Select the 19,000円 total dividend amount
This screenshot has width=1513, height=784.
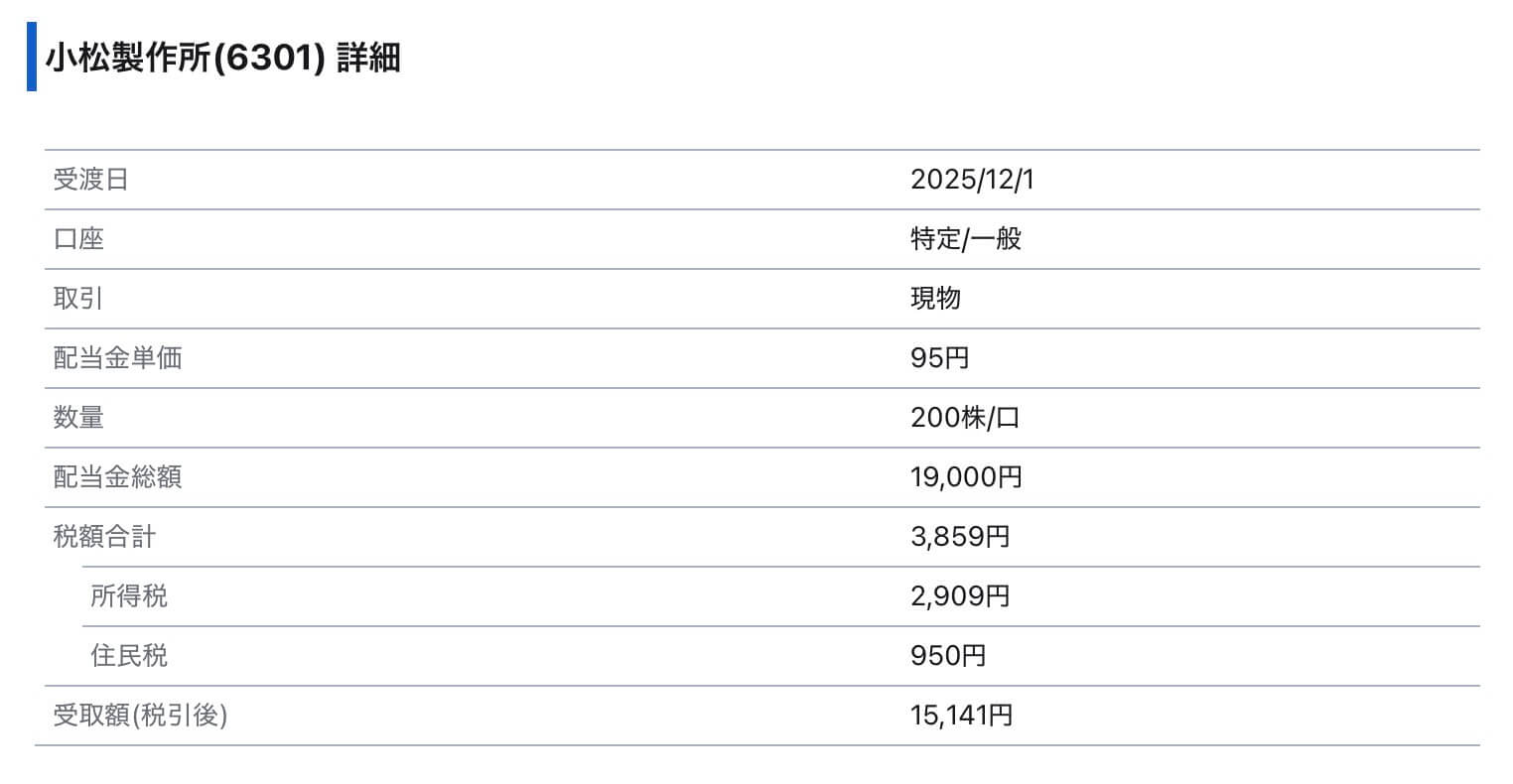pyautogui.click(x=966, y=477)
